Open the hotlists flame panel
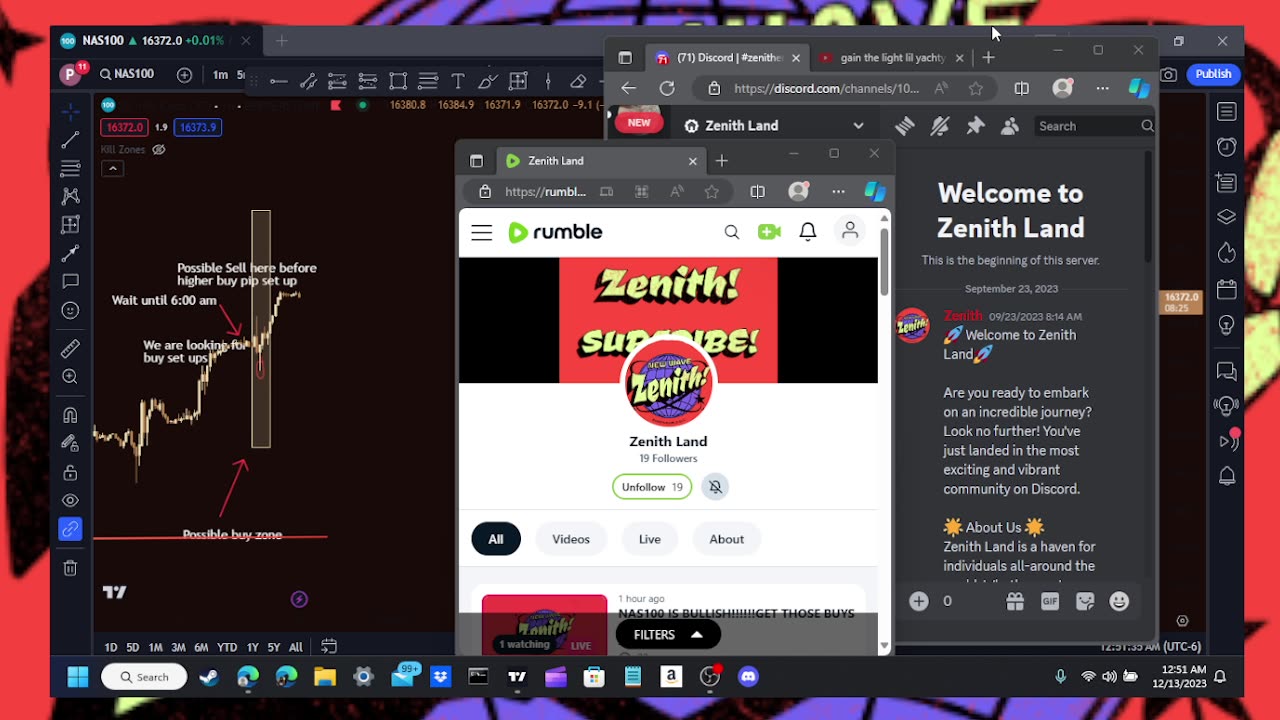 [x=1227, y=253]
